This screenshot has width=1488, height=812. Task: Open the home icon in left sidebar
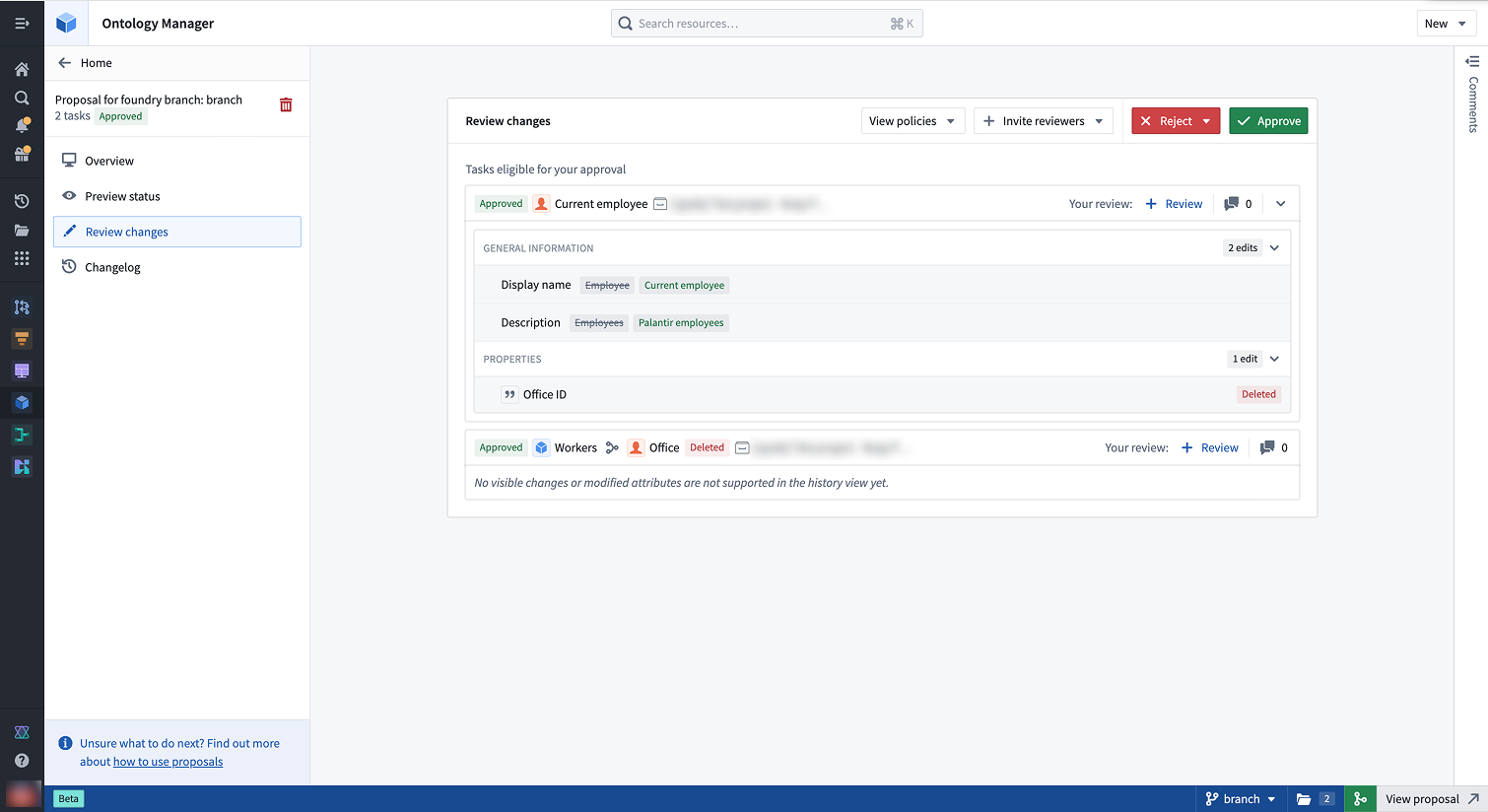(22, 69)
